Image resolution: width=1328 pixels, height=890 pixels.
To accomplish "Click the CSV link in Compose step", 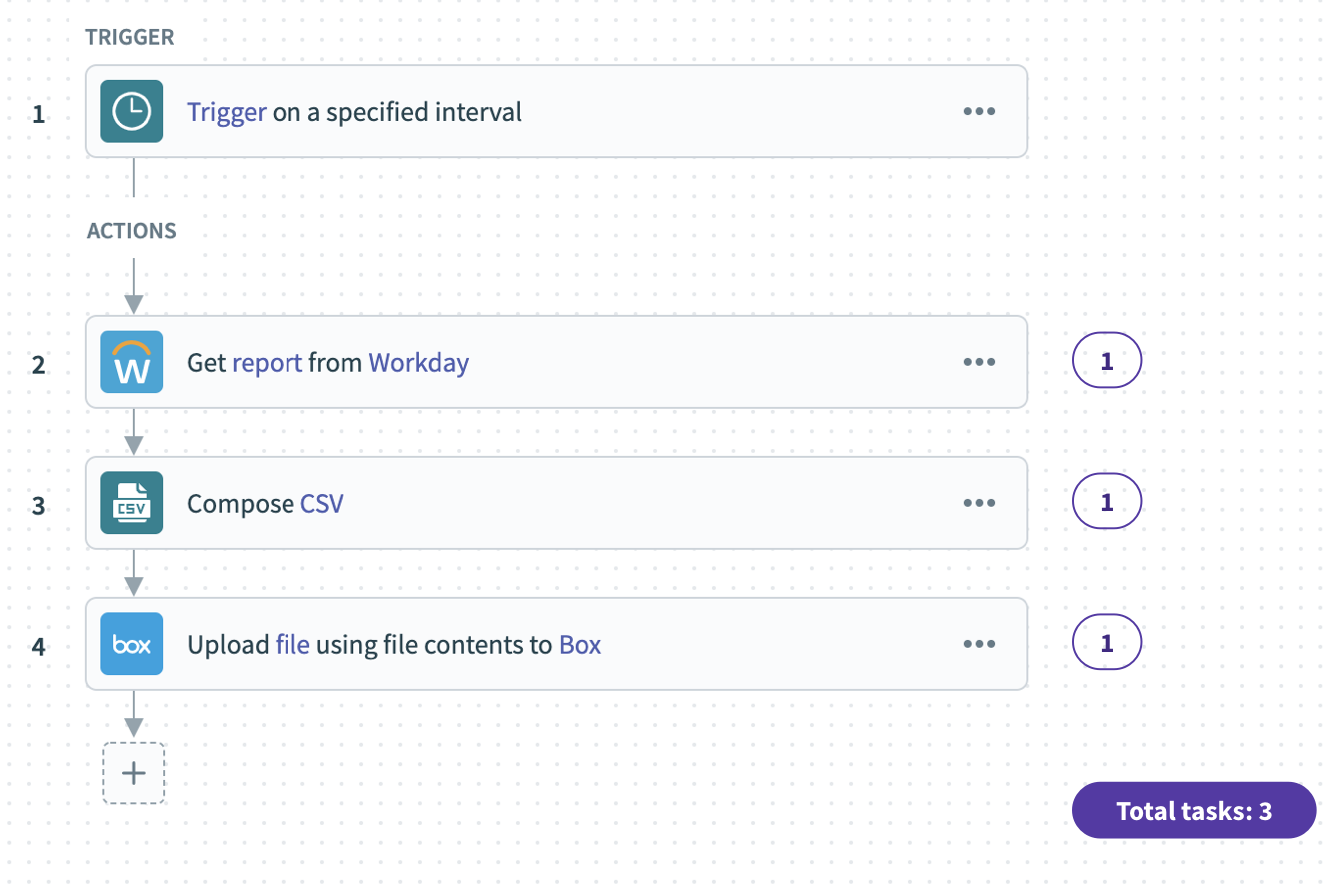I will click(323, 504).
